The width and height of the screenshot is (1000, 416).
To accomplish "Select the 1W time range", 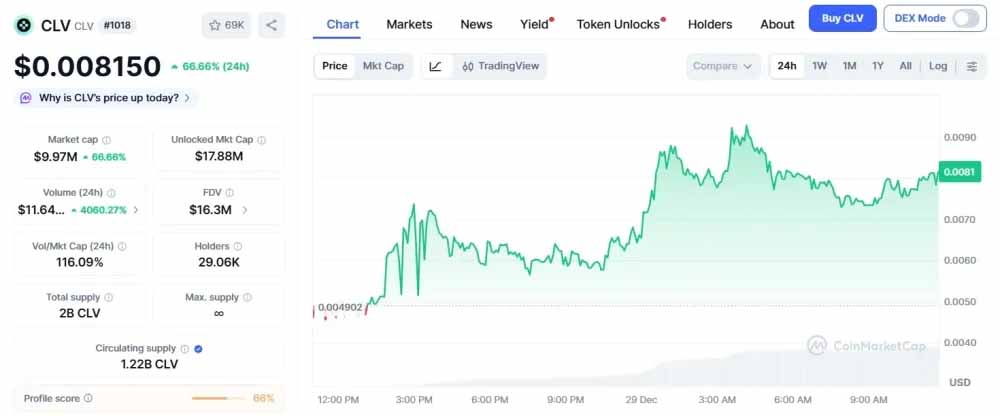I will click(819, 66).
